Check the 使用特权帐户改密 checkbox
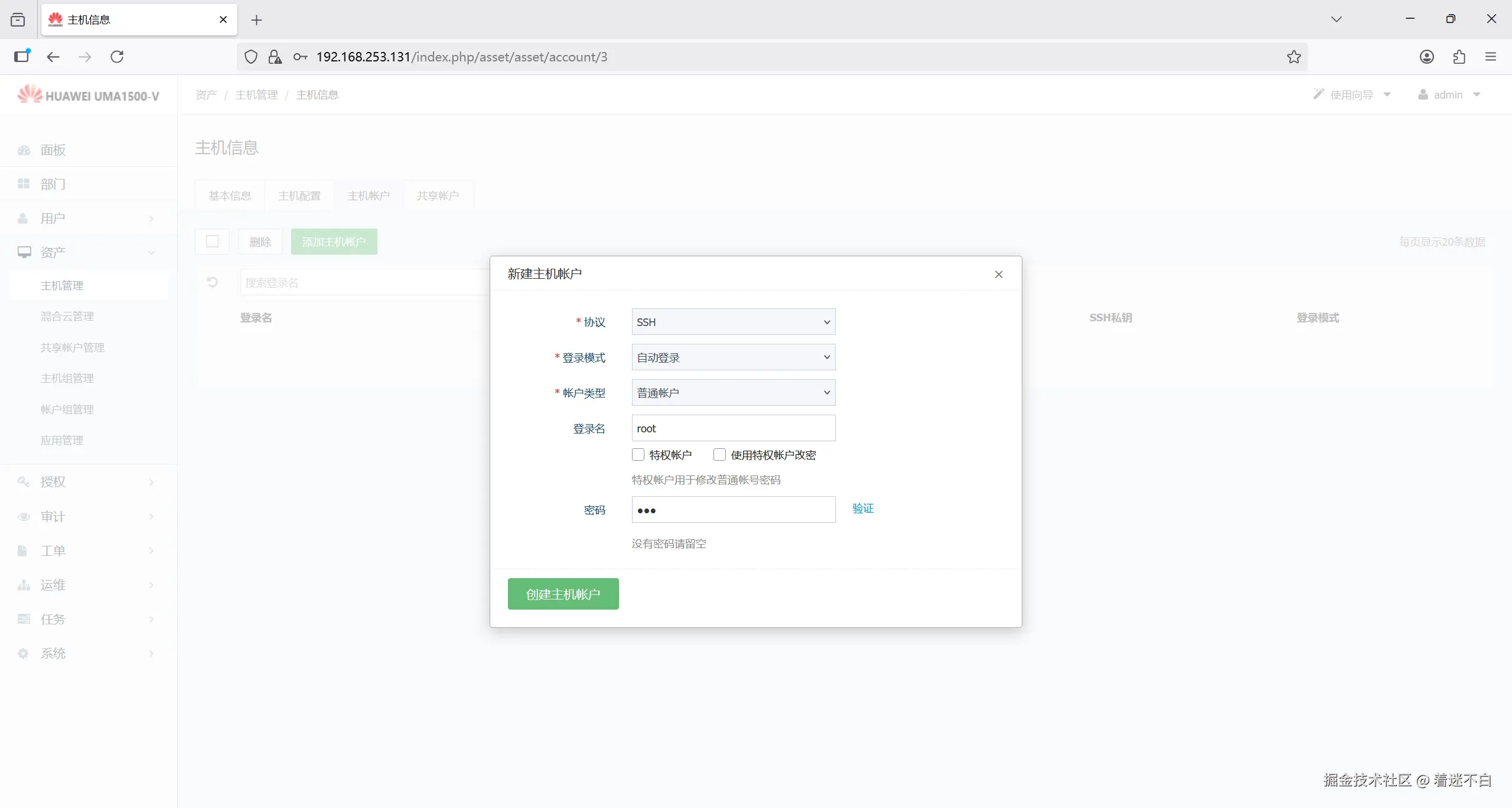 point(719,455)
